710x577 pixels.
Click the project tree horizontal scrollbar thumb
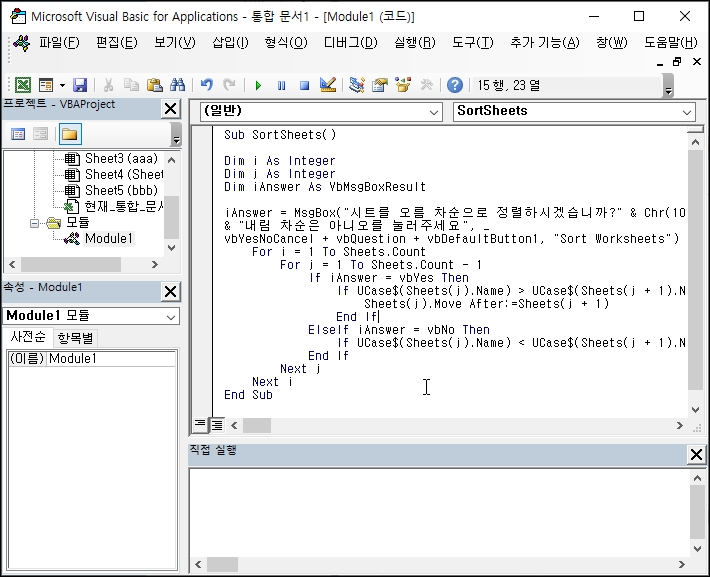[71, 264]
